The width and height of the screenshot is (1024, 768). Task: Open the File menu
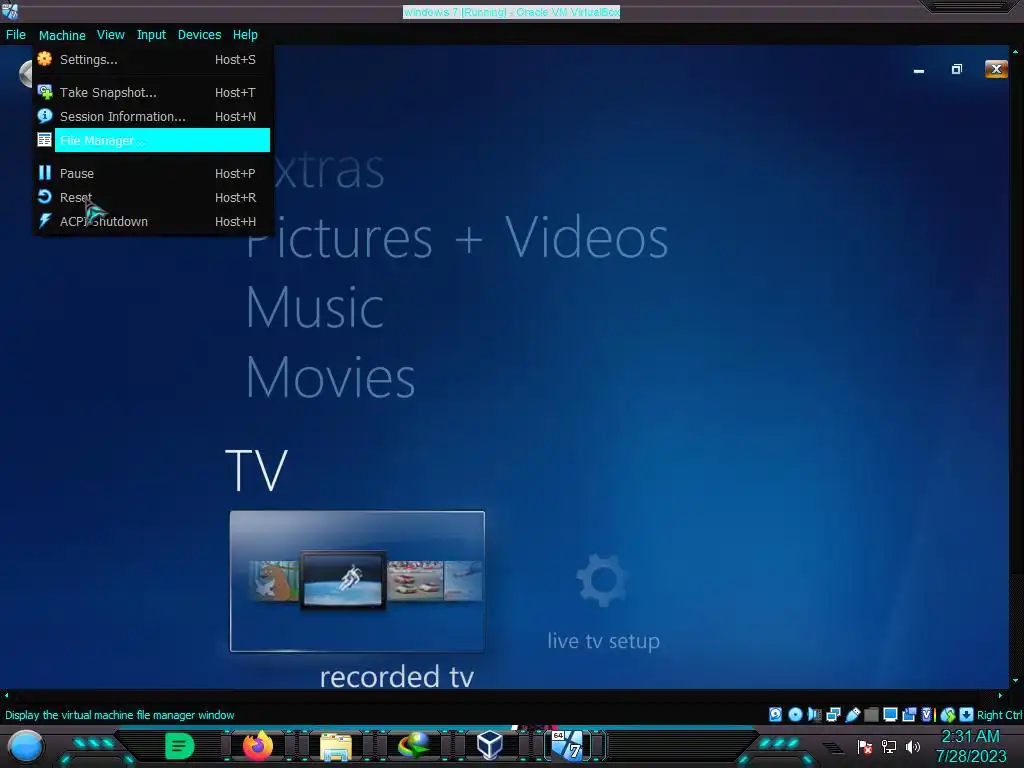click(16, 35)
